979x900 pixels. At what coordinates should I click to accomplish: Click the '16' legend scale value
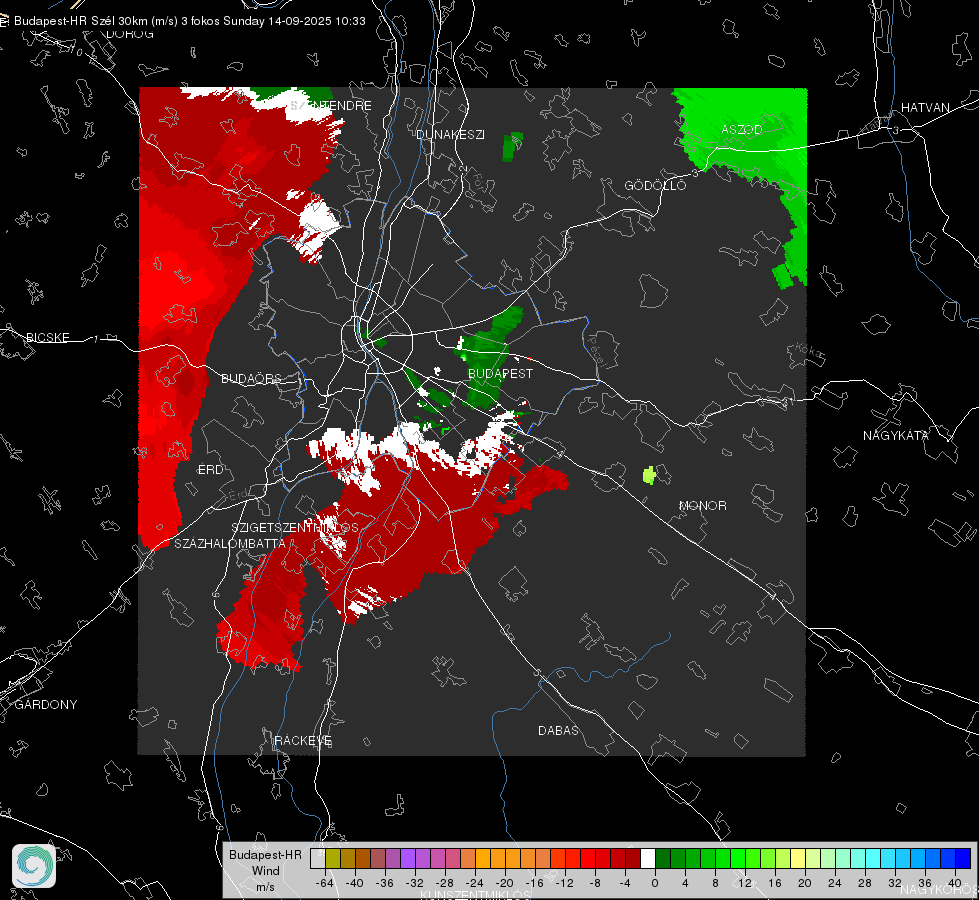pyautogui.click(x=774, y=883)
